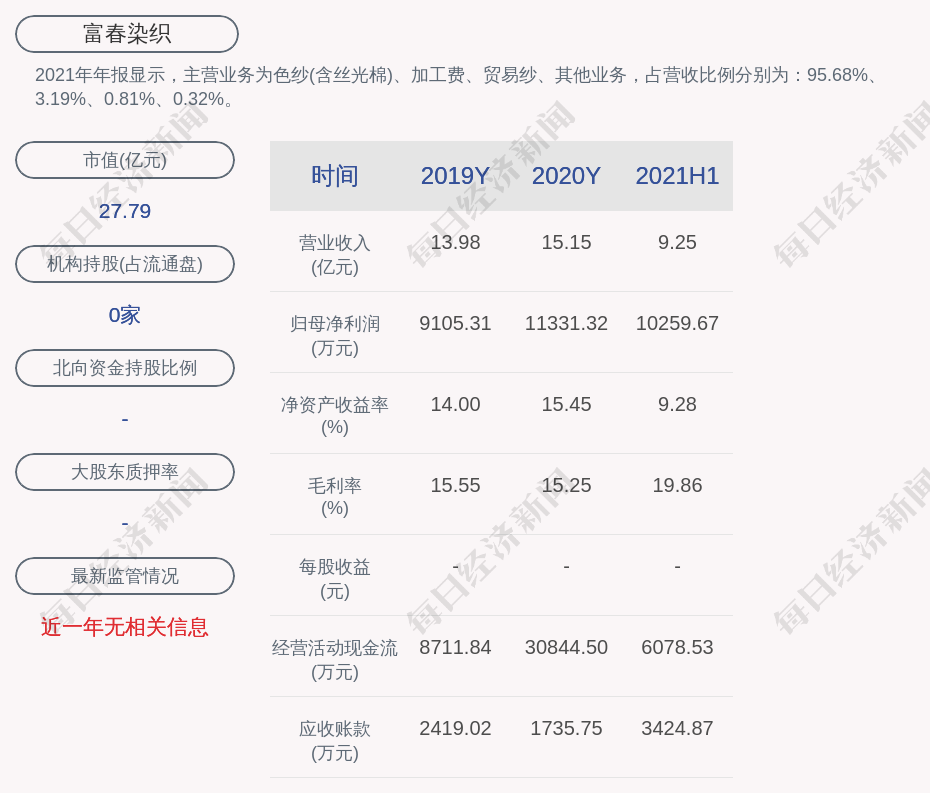930x793 pixels.
Task: Select the 市值(亿元) label button
Action: [125, 160]
